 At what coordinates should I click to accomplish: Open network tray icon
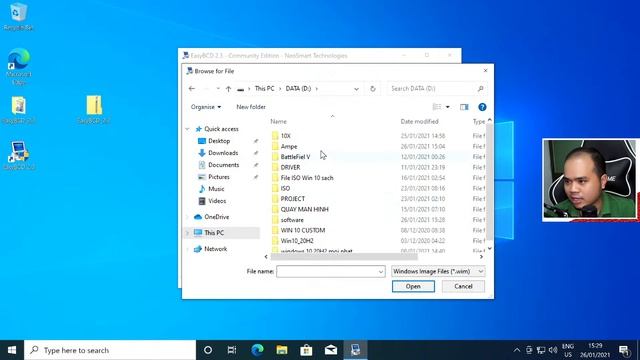[x=541, y=350]
